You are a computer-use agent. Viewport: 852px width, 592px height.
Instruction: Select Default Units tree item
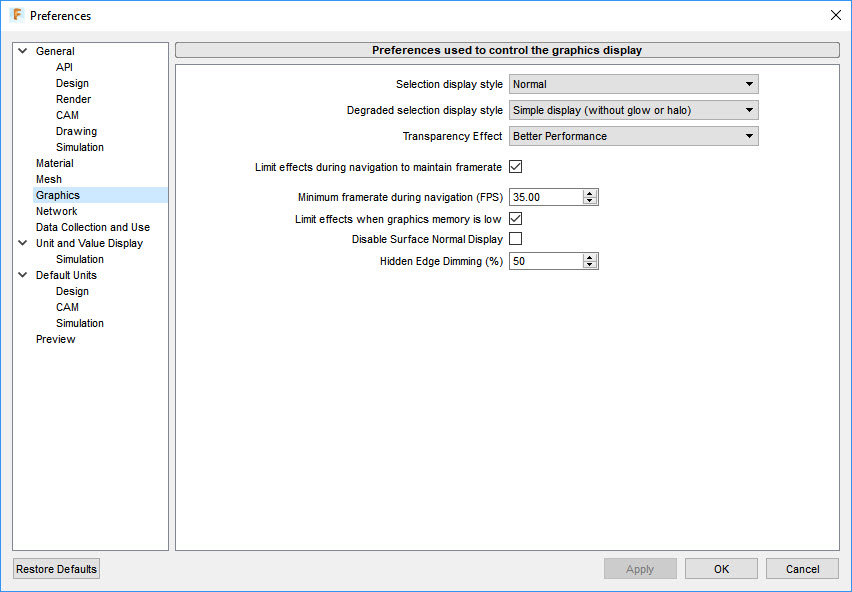click(x=66, y=275)
